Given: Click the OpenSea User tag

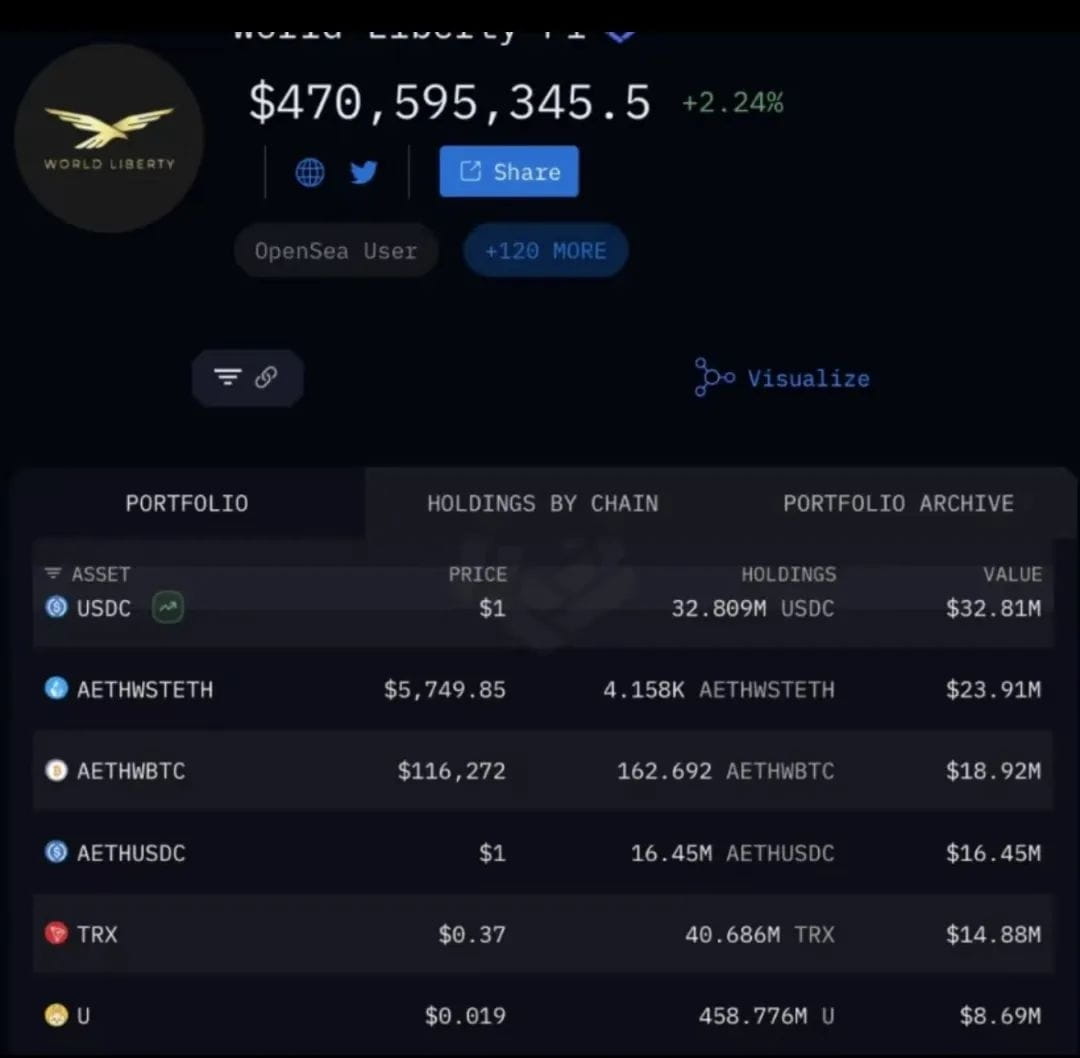Looking at the screenshot, I should (335, 250).
